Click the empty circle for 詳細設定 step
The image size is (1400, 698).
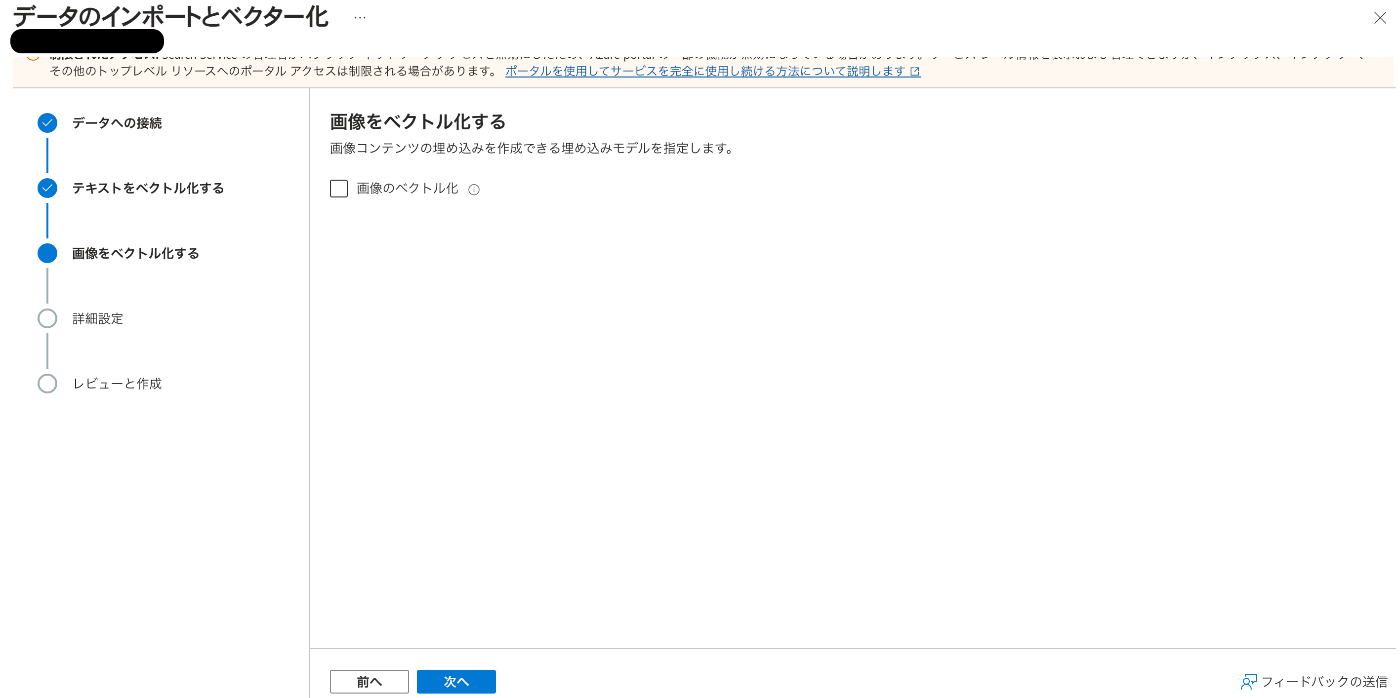click(47, 318)
